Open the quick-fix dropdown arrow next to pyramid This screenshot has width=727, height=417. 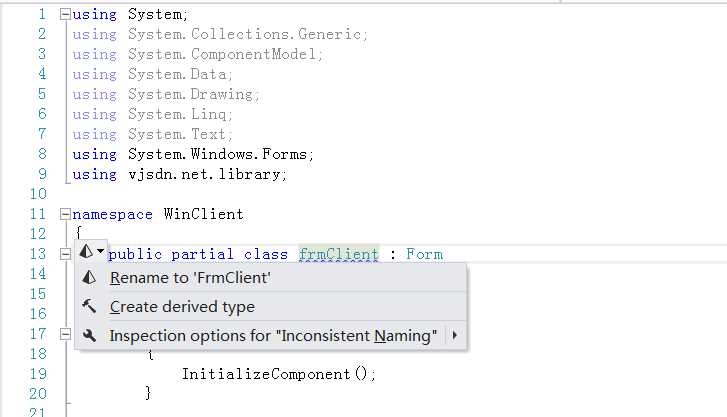click(101, 252)
